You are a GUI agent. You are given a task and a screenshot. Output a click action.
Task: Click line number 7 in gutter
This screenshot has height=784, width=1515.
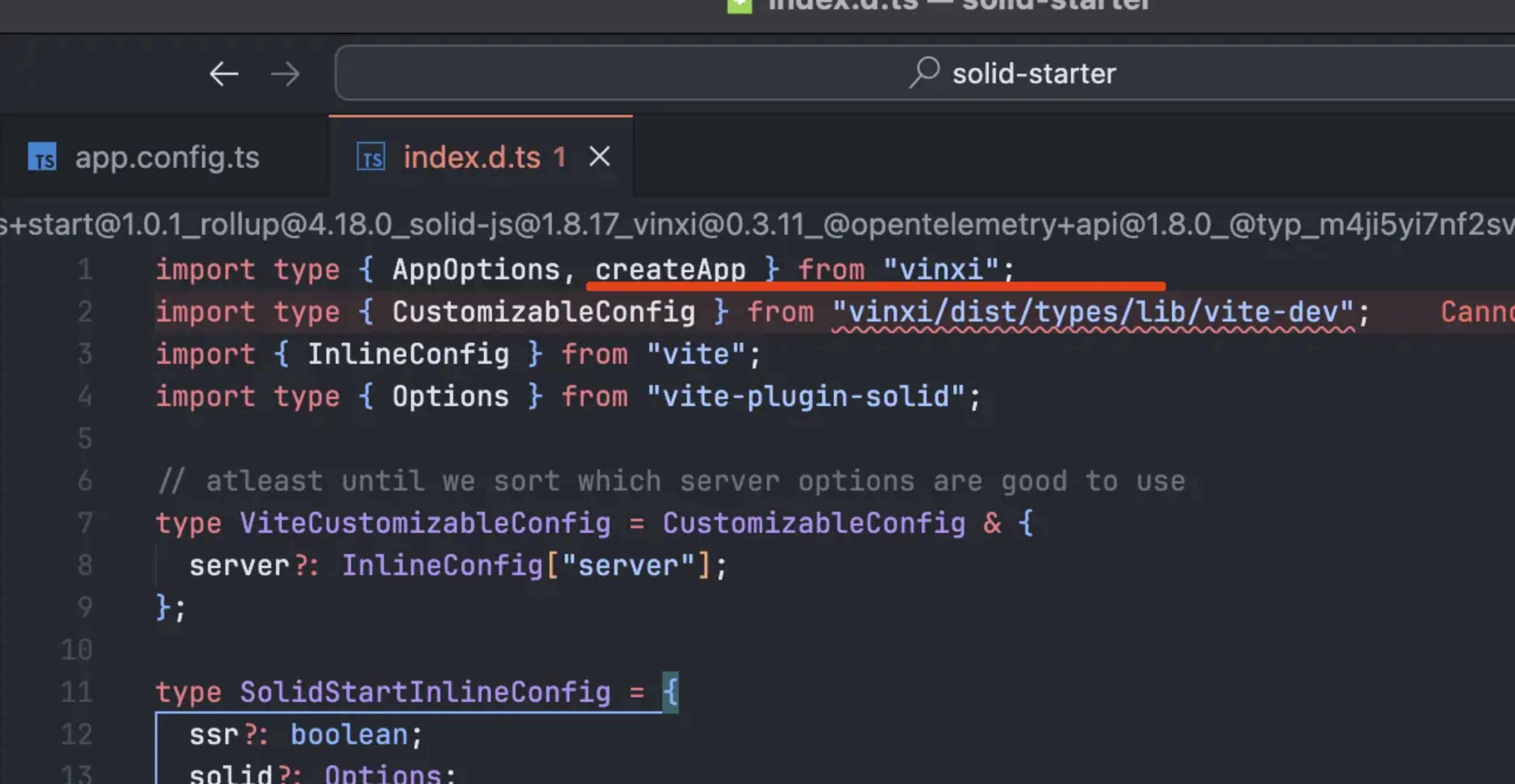(x=85, y=523)
